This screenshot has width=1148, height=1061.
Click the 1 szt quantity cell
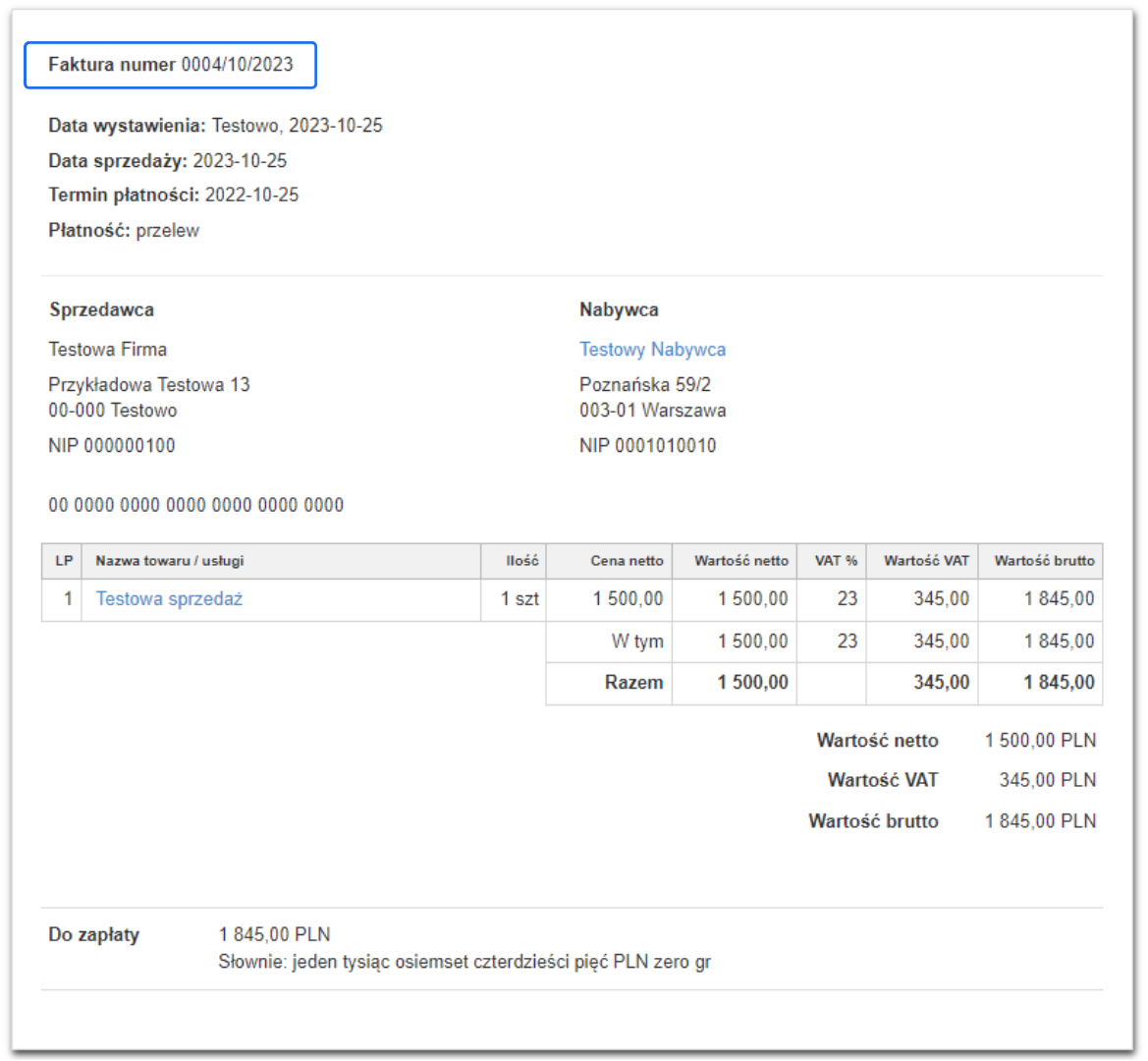[519, 599]
